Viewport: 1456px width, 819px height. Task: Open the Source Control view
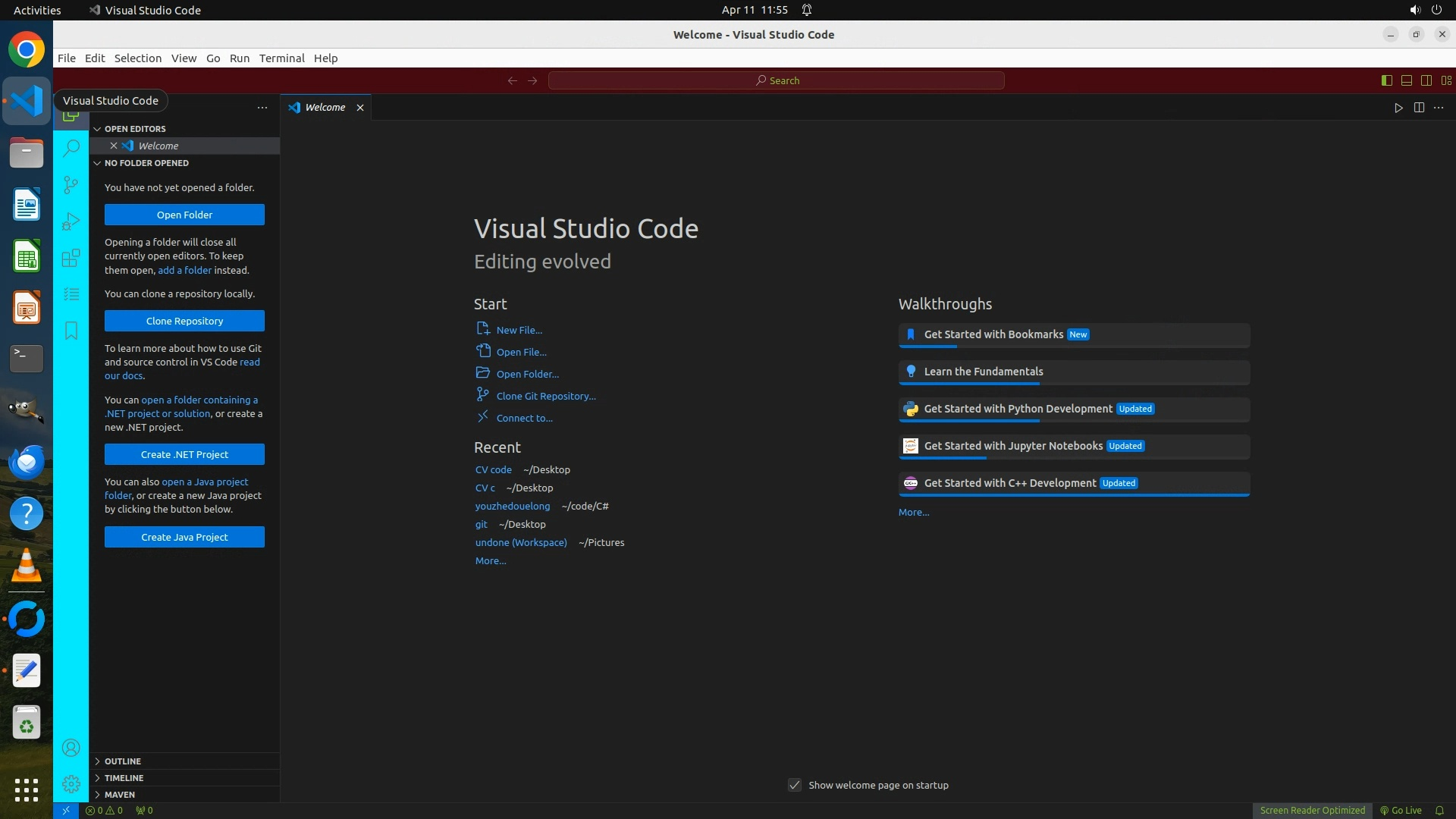[71, 184]
